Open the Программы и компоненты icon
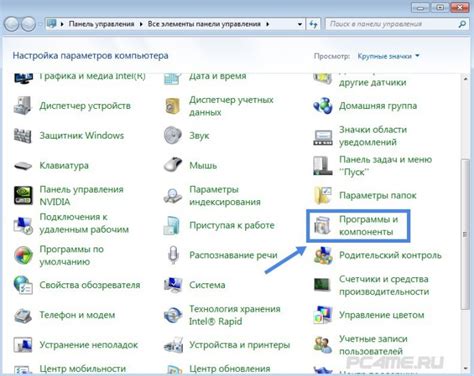This screenshot has height=376, width=474. [323, 225]
